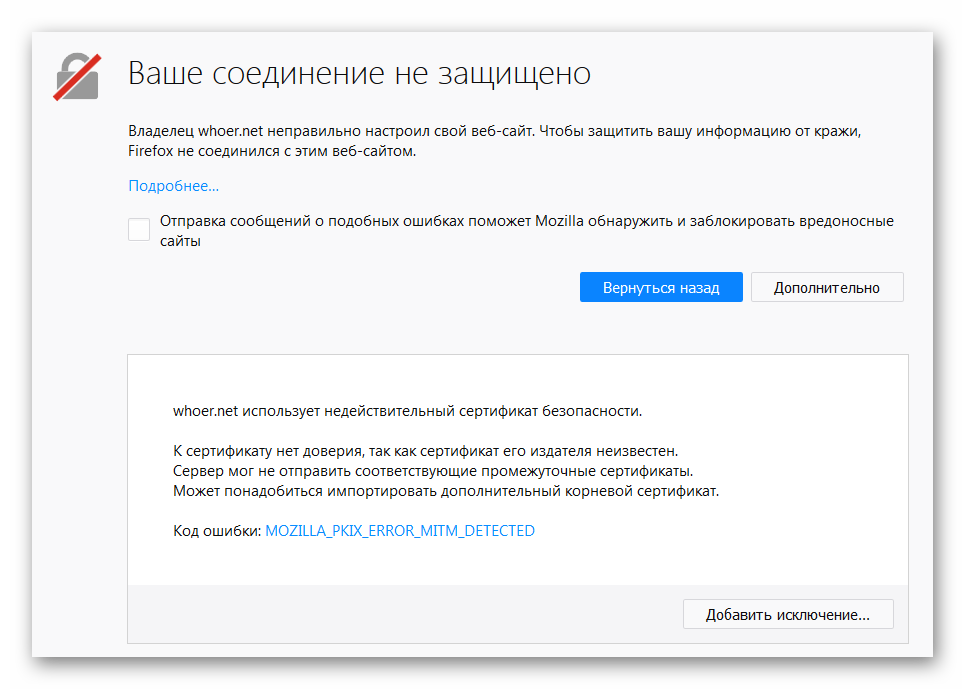
Task: Click the heading "Ваше соединение не защищено"
Action: coord(359,73)
